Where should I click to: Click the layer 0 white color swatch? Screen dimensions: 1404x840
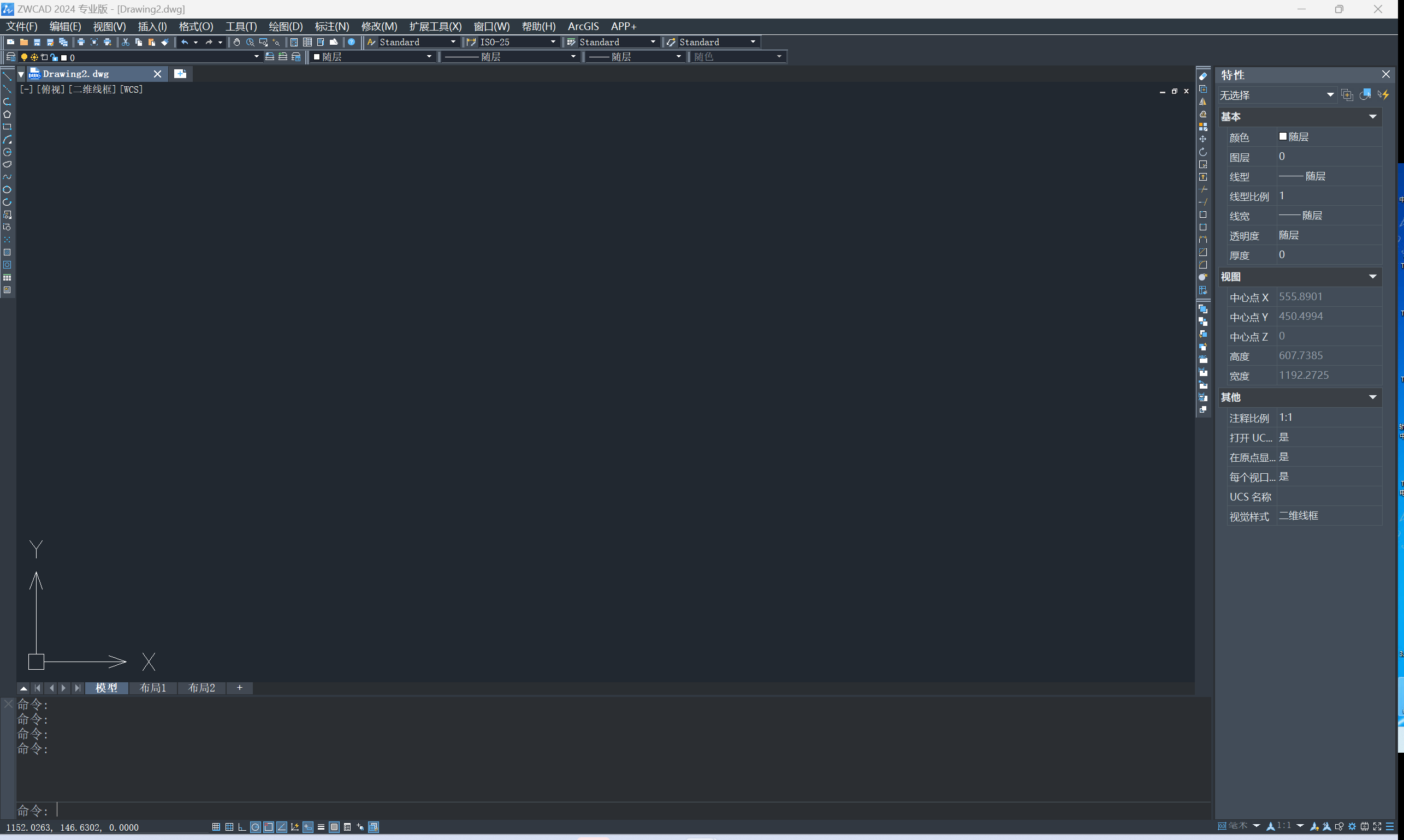[64, 58]
